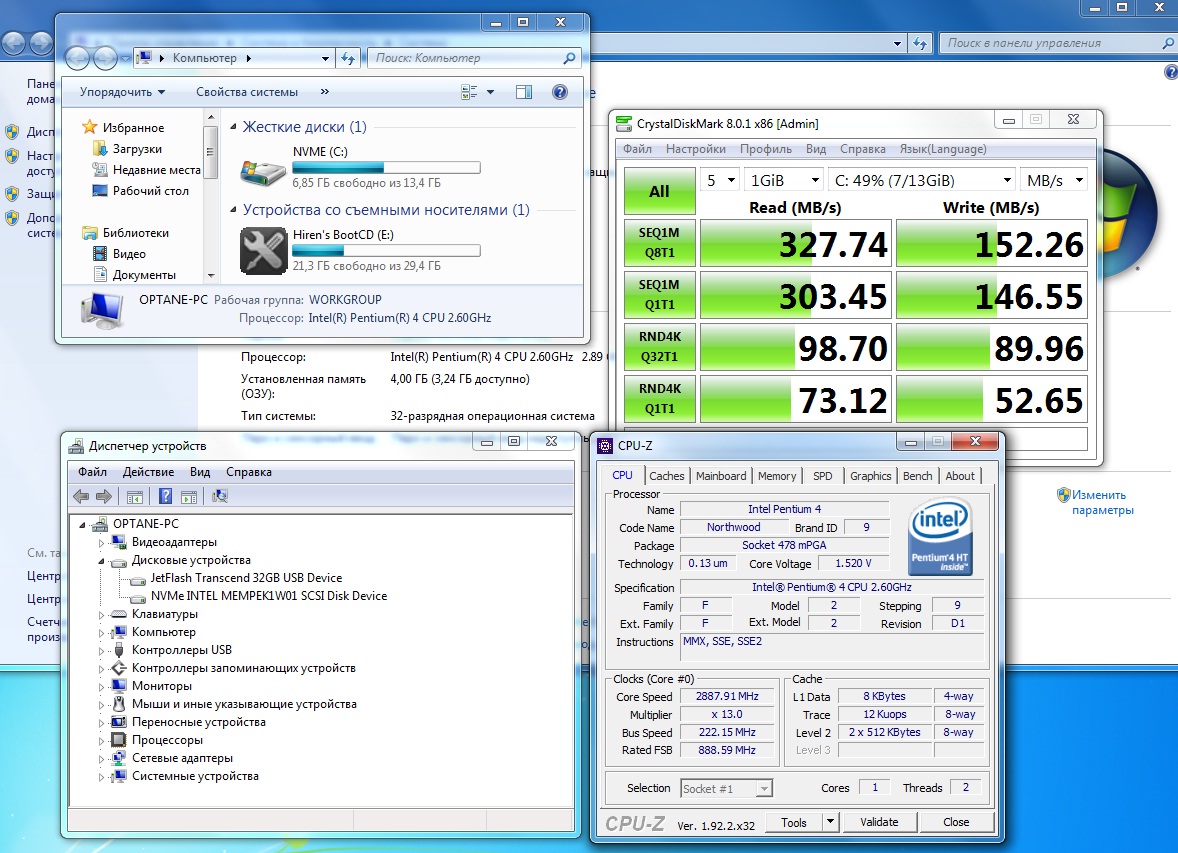
Task: Expand the Процессоры tree node
Action: point(101,741)
